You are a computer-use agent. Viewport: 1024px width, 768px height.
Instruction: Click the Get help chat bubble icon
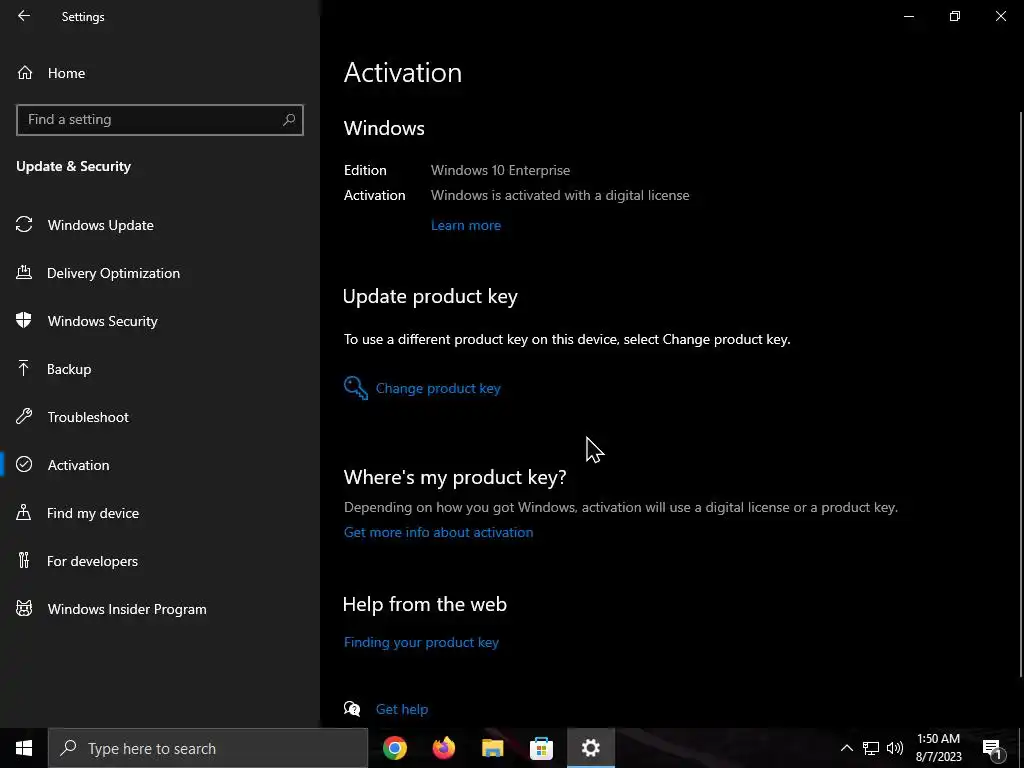[x=352, y=709]
